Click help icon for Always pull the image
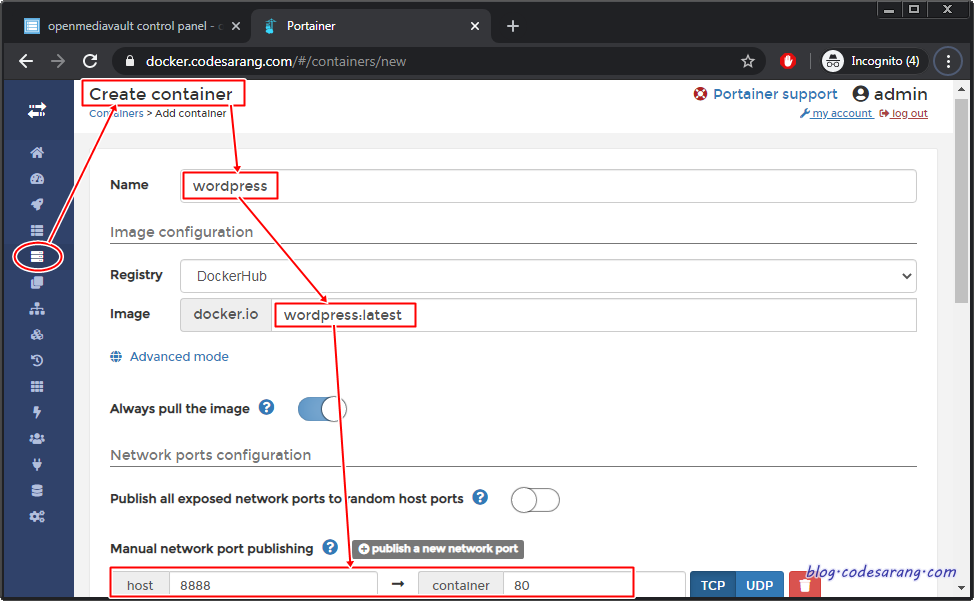The width and height of the screenshot is (974, 601). click(266, 407)
